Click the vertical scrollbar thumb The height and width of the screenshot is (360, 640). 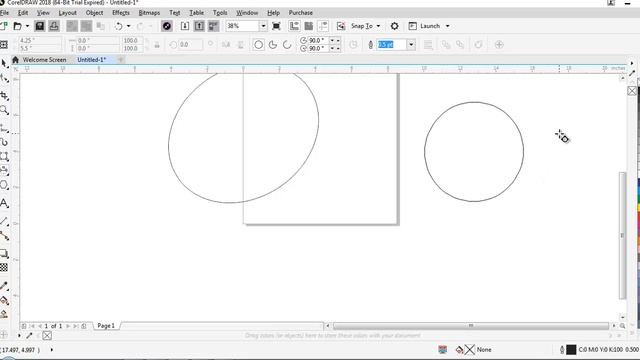[x=622, y=236]
